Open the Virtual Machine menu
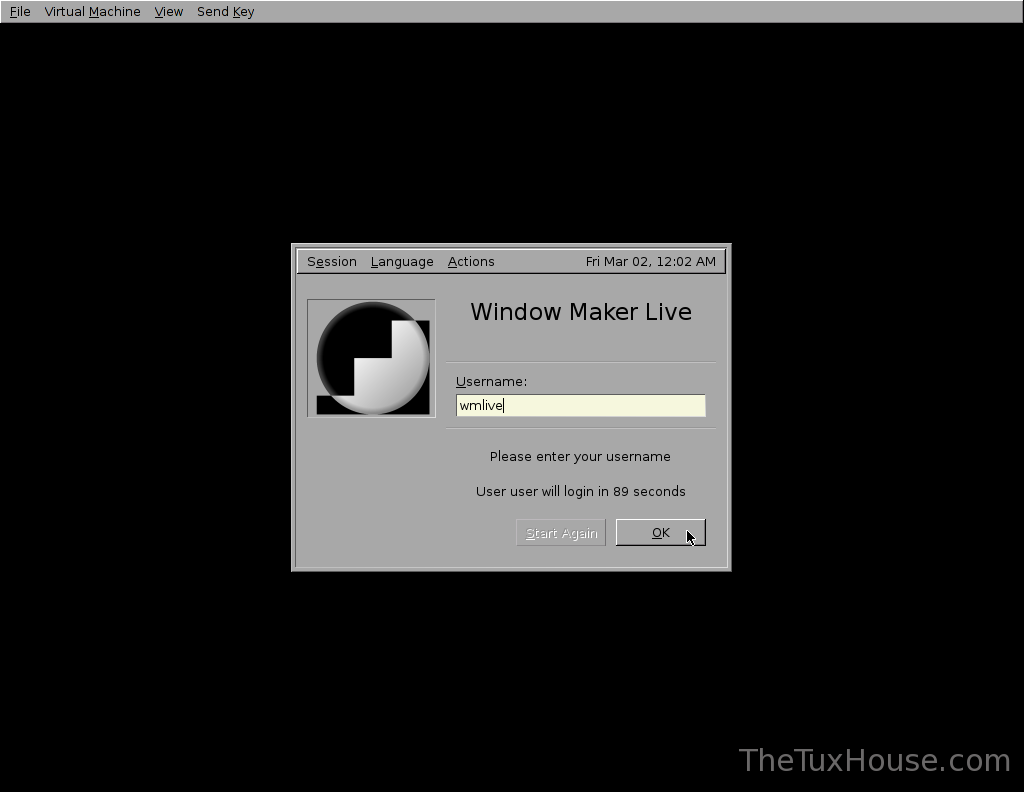Image resolution: width=1024 pixels, height=792 pixels. [x=92, y=12]
